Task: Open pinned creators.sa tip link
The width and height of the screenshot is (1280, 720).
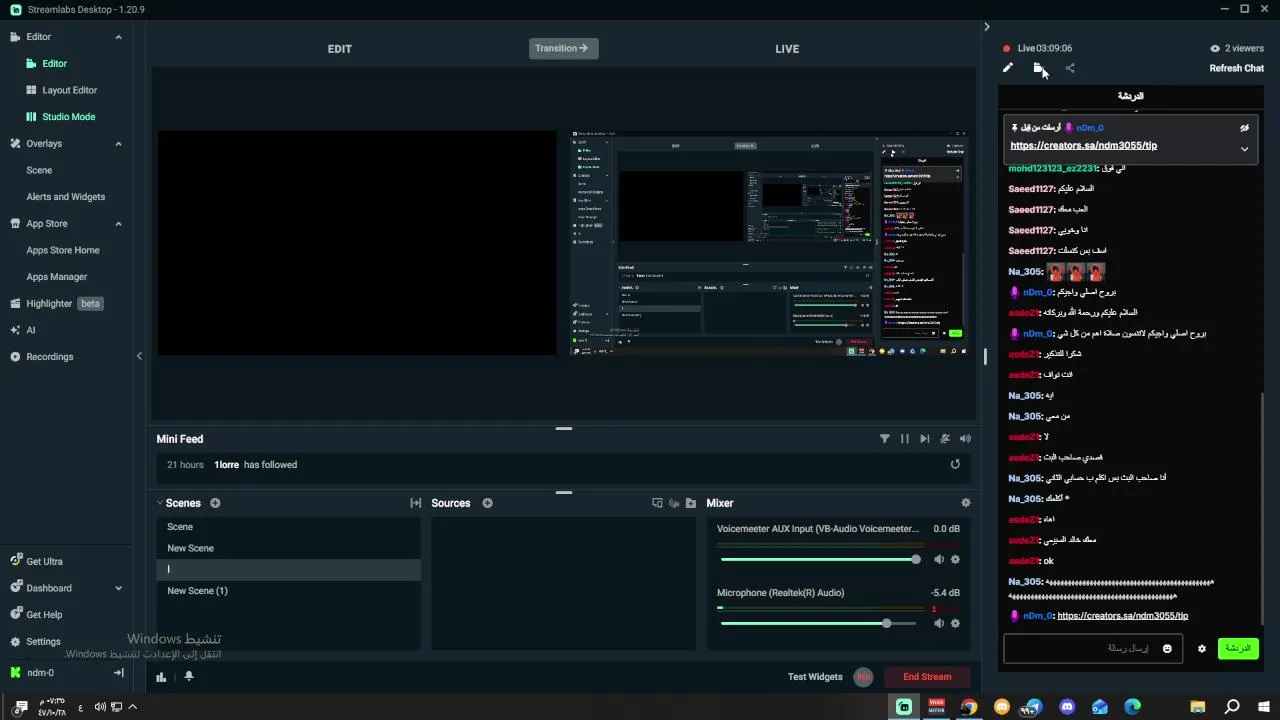Action: [x=1083, y=145]
